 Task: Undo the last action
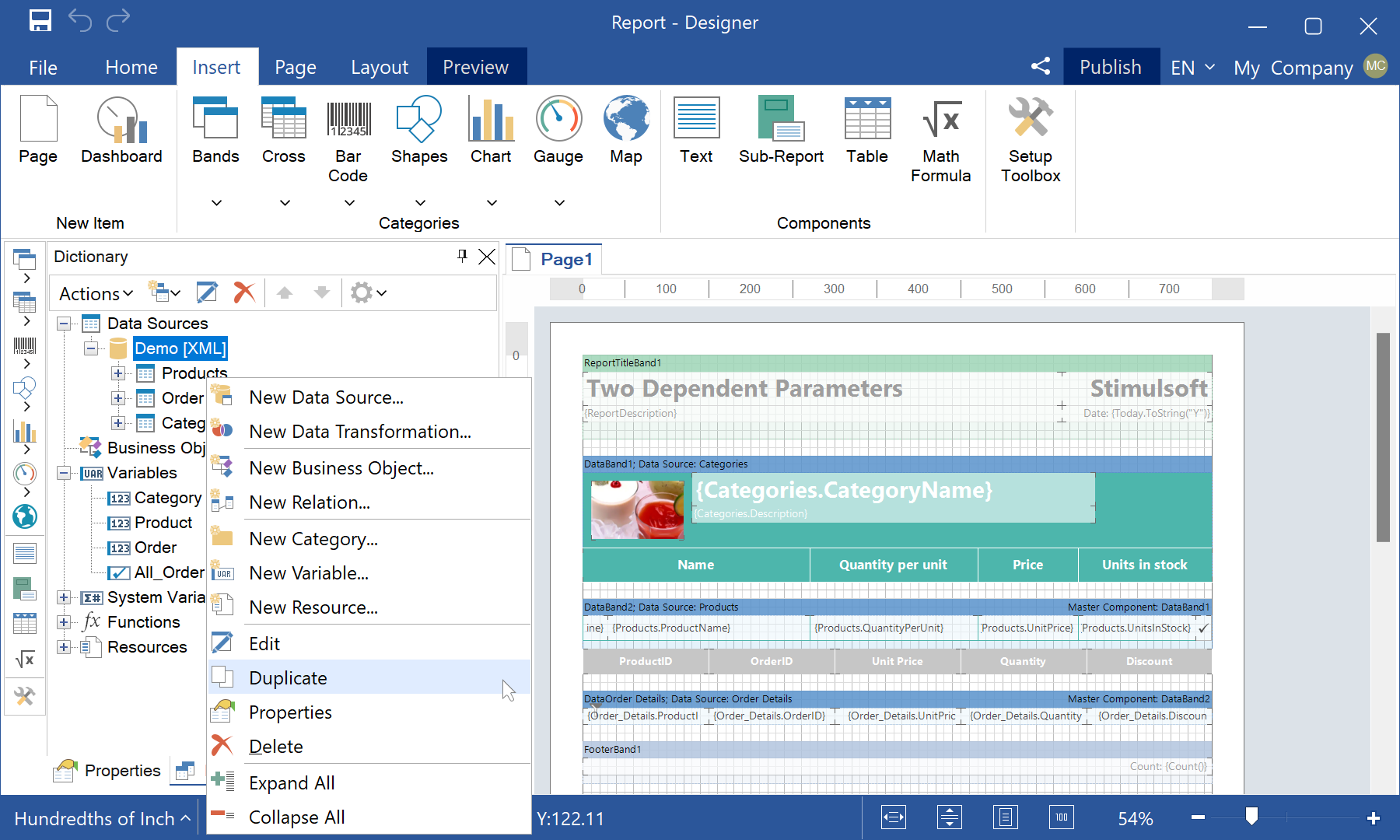click(x=80, y=21)
